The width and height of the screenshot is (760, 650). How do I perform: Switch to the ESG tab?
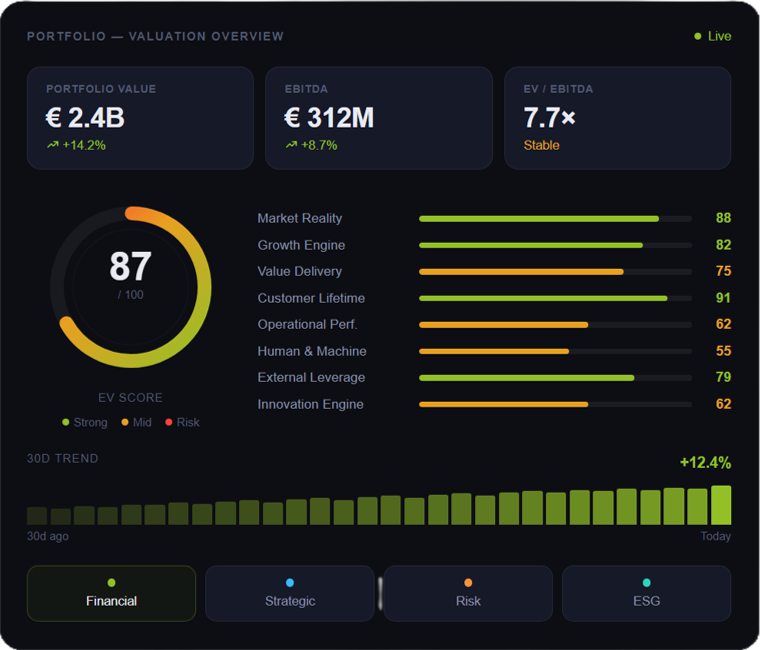(647, 593)
